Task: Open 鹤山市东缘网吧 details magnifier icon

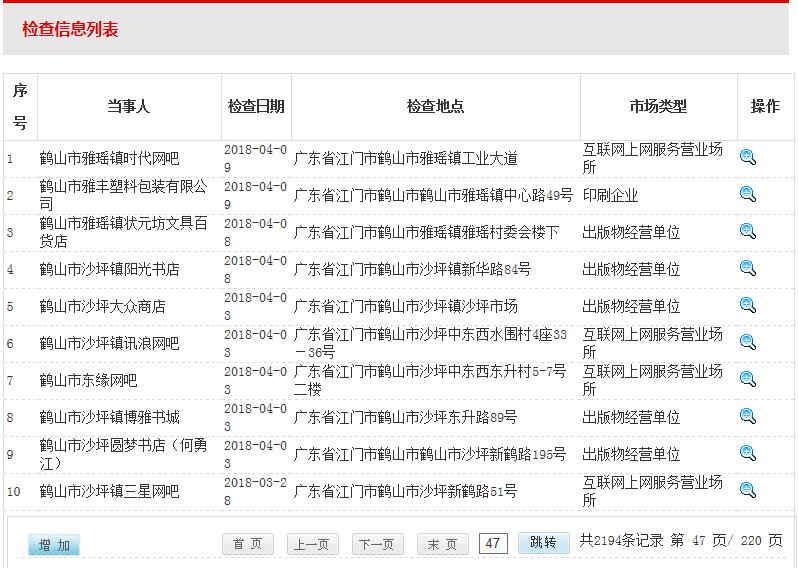Action: point(747,379)
